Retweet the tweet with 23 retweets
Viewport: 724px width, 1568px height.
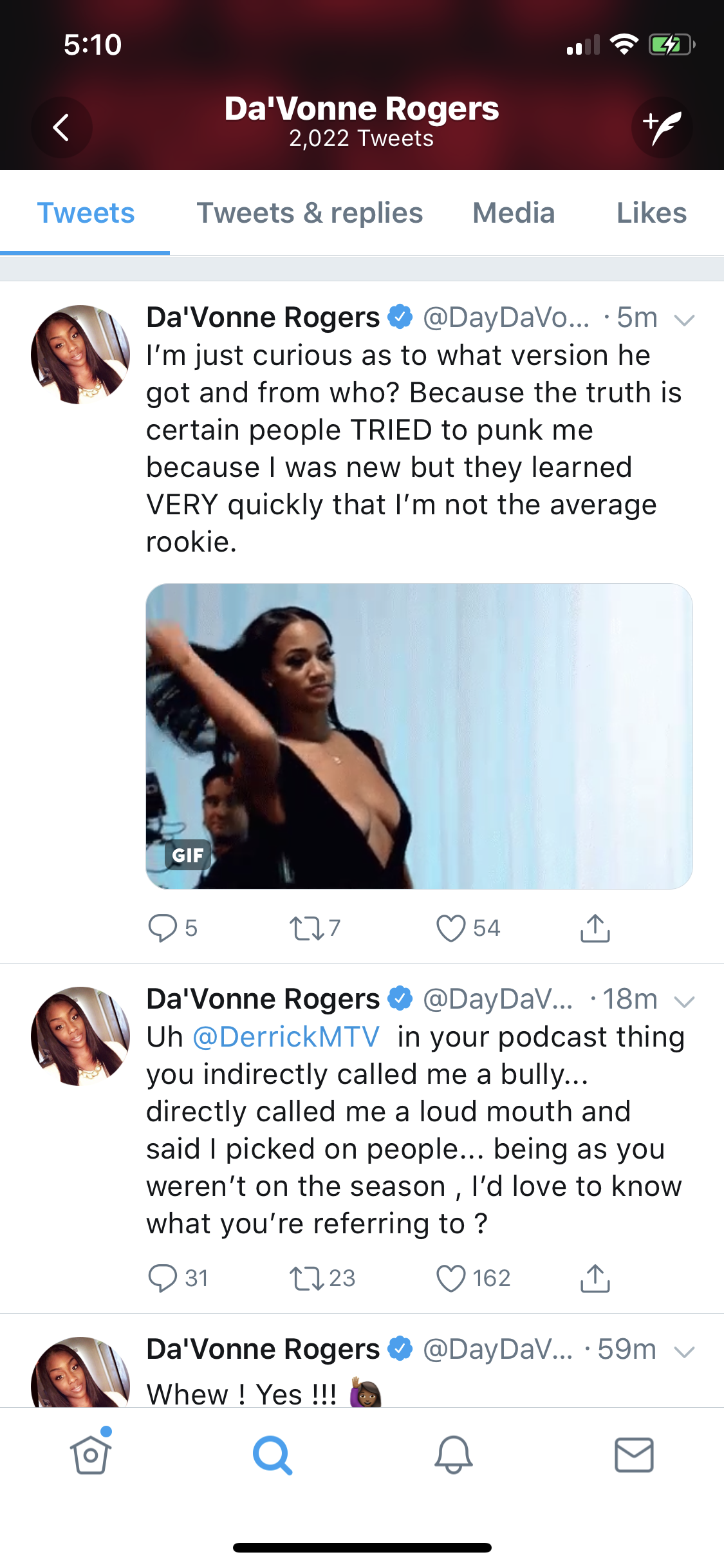[x=322, y=1278]
